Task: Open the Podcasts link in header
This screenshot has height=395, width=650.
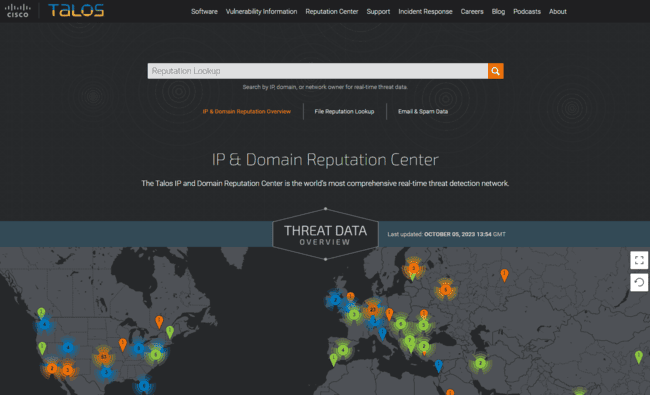Action: coord(527,12)
